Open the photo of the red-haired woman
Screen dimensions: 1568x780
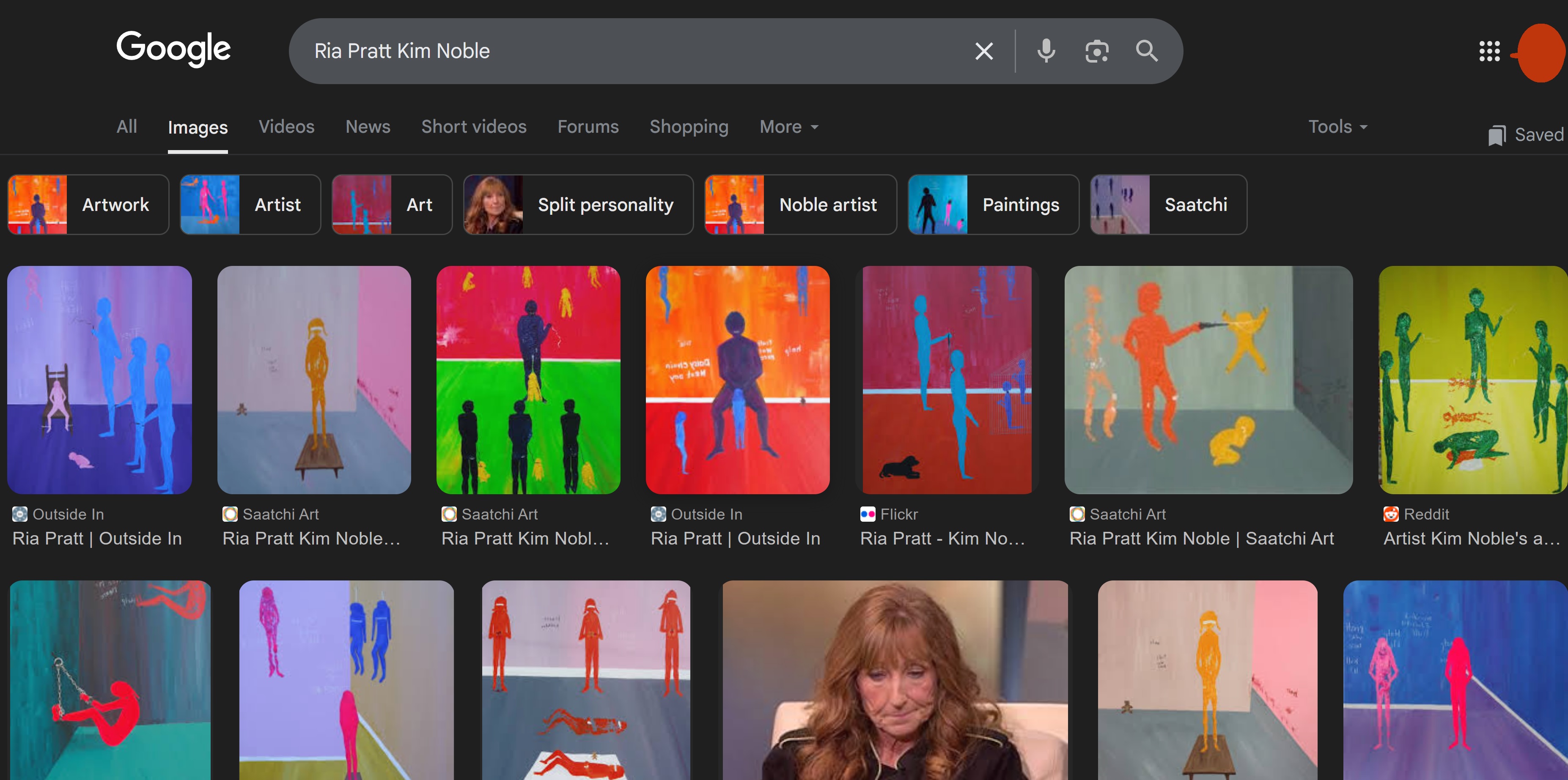point(895,680)
